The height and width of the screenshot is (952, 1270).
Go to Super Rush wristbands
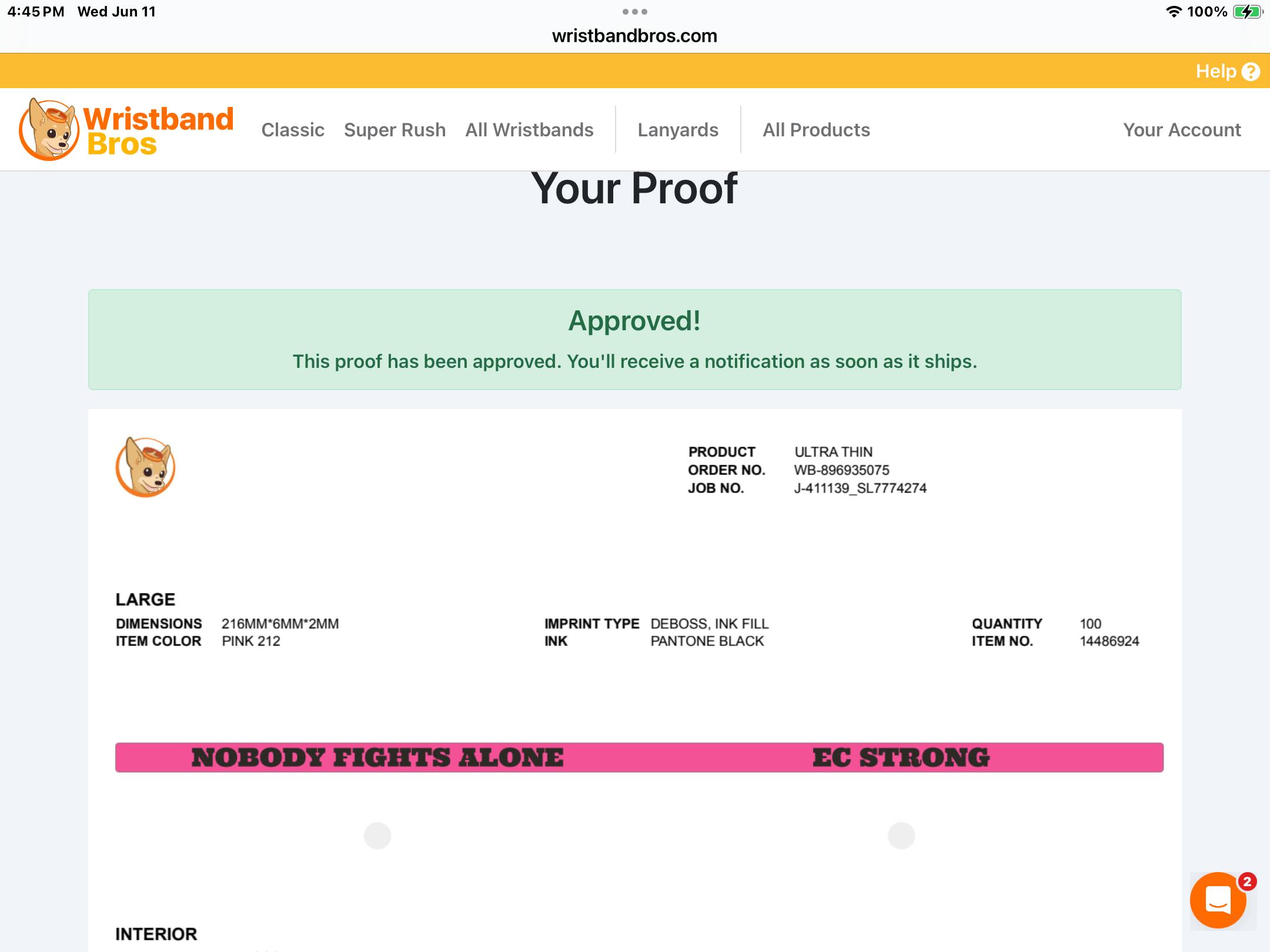pos(395,130)
